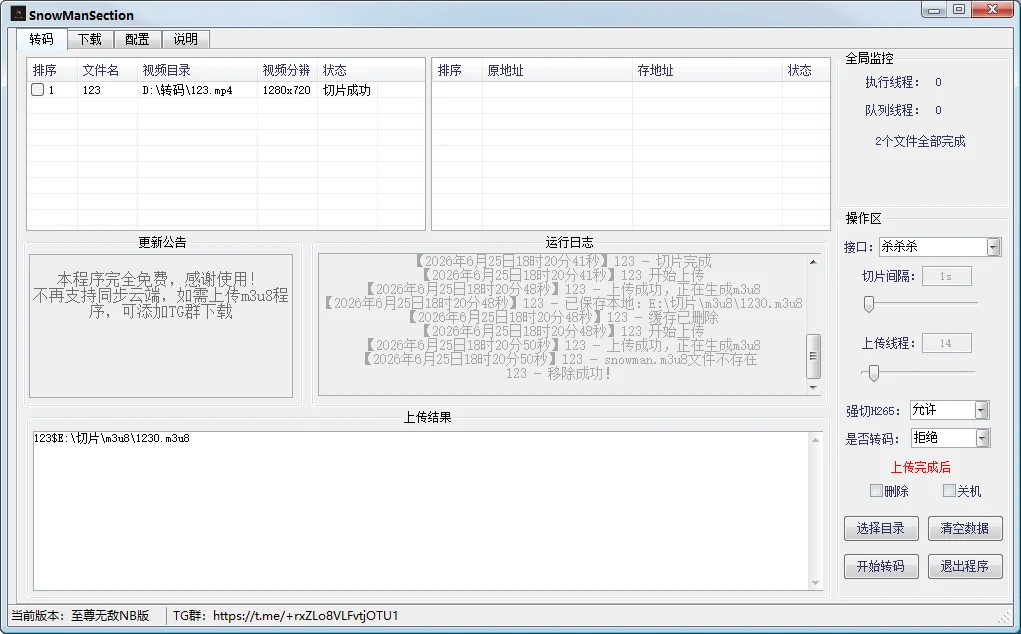Maximize the SnowManSection window
1021x634 pixels.
point(959,10)
